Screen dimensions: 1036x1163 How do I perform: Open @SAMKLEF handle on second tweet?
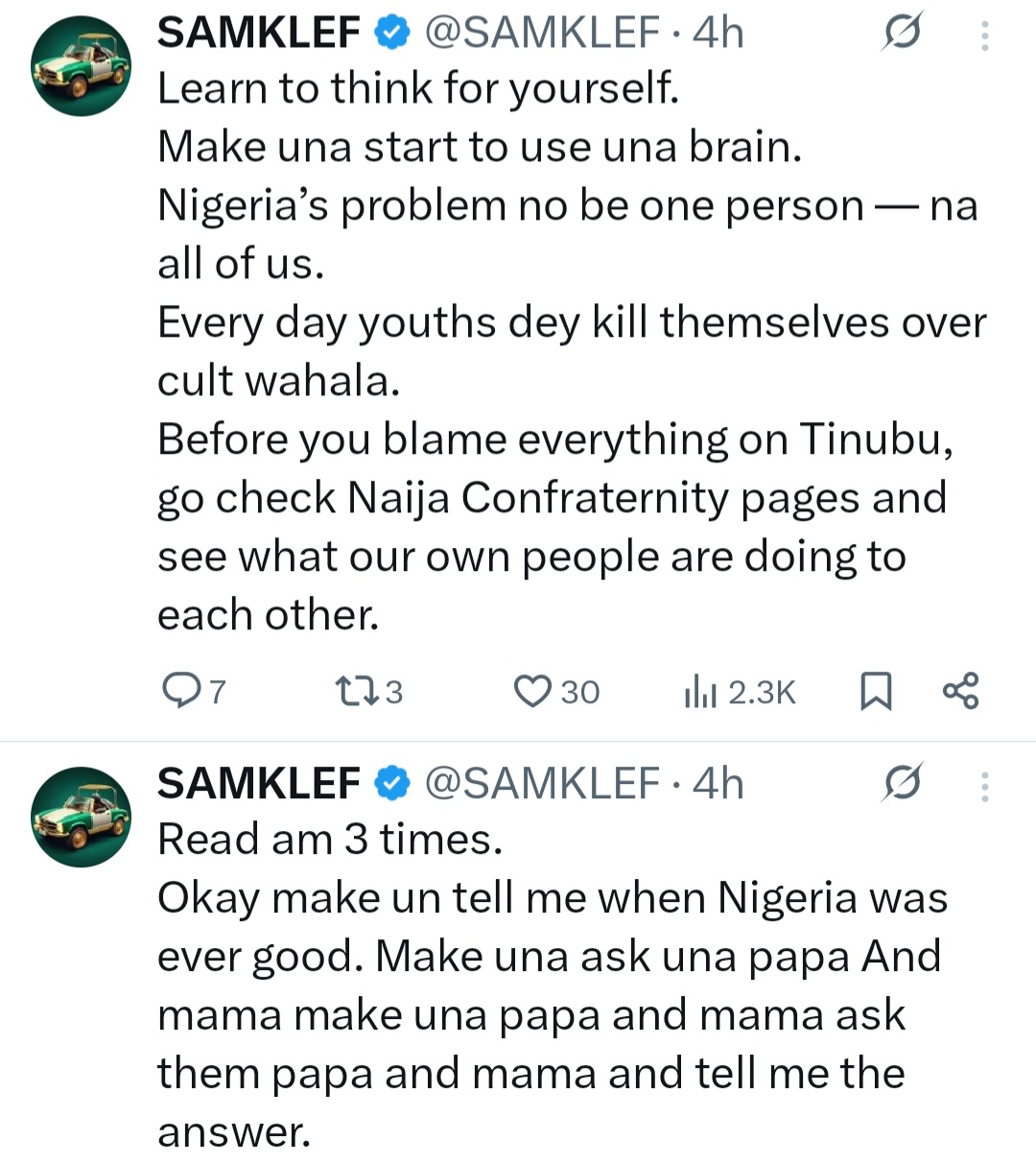[x=542, y=784]
